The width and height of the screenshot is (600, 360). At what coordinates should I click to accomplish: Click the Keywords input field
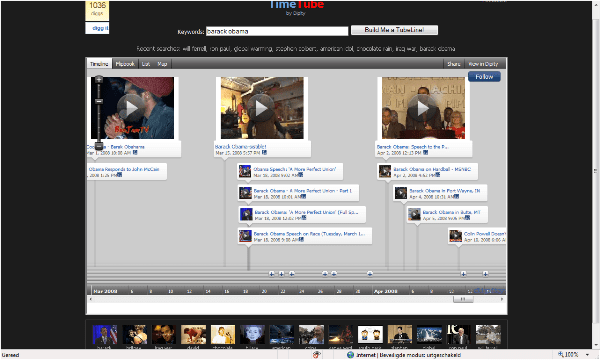(277, 31)
